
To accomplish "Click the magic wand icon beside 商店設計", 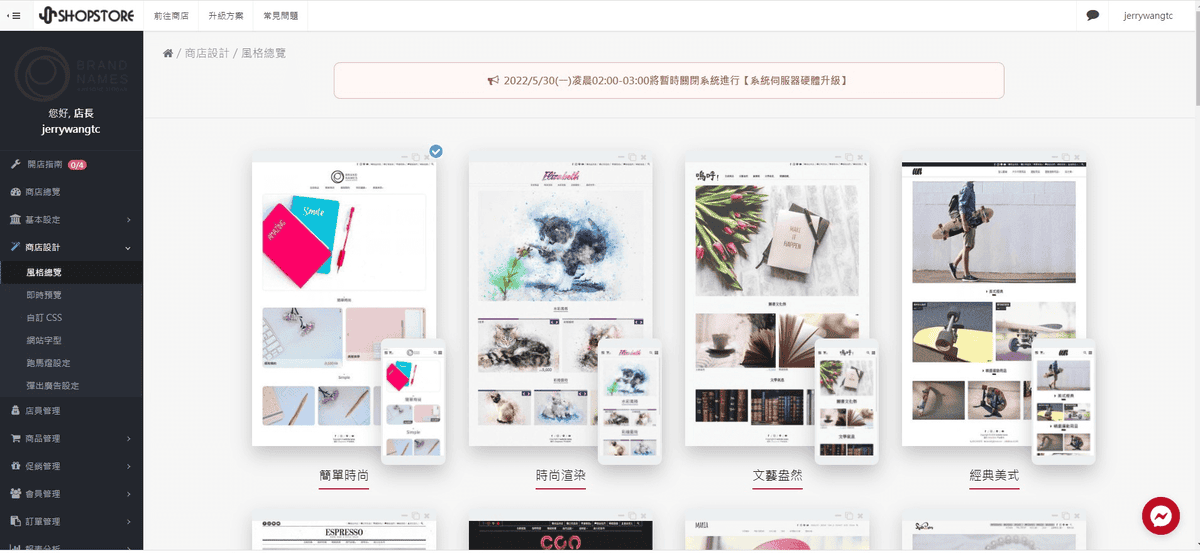I will (x=15, y=247).
